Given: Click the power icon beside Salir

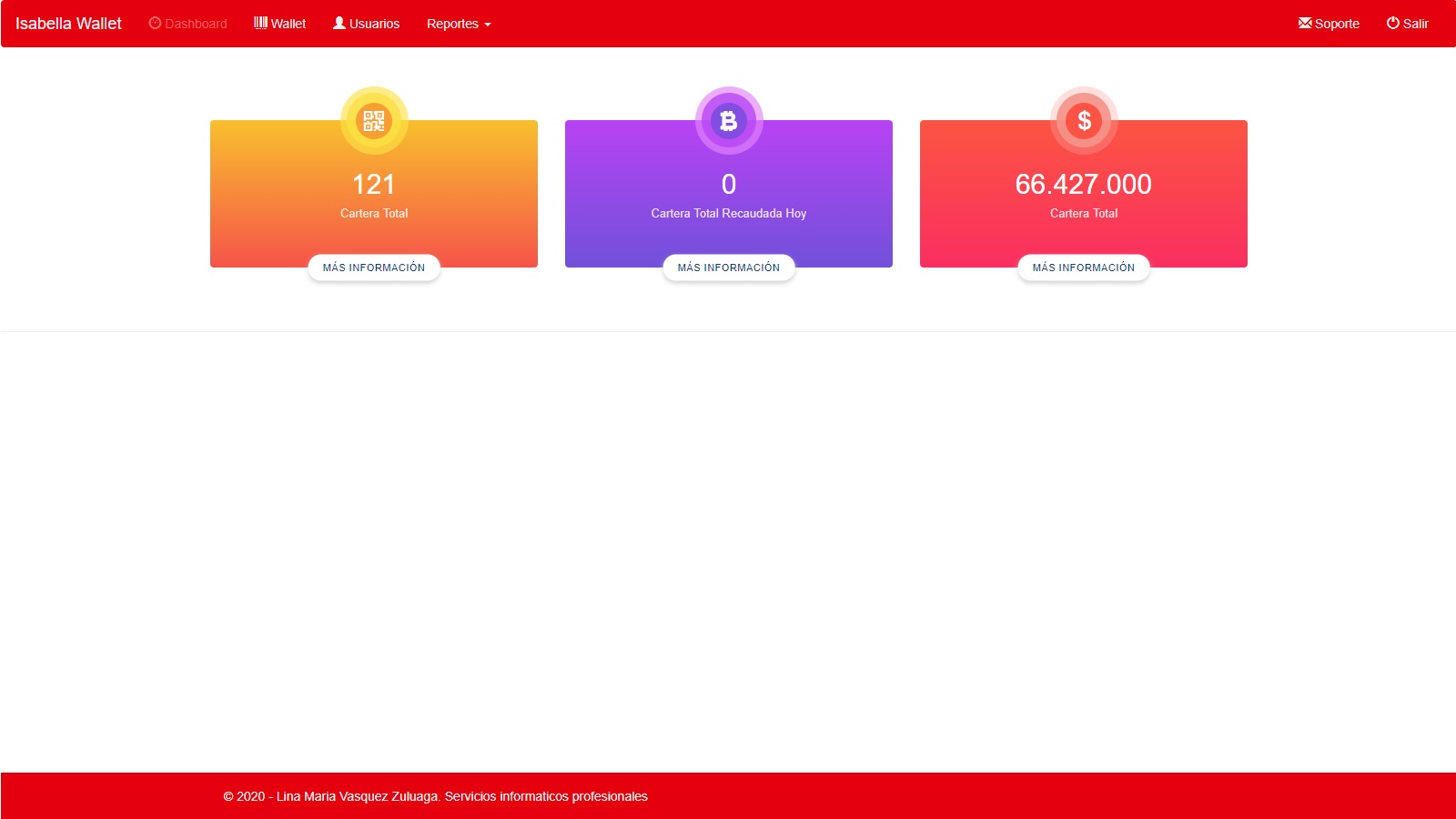Looking at the screenshot, I should click(1392, 23).
